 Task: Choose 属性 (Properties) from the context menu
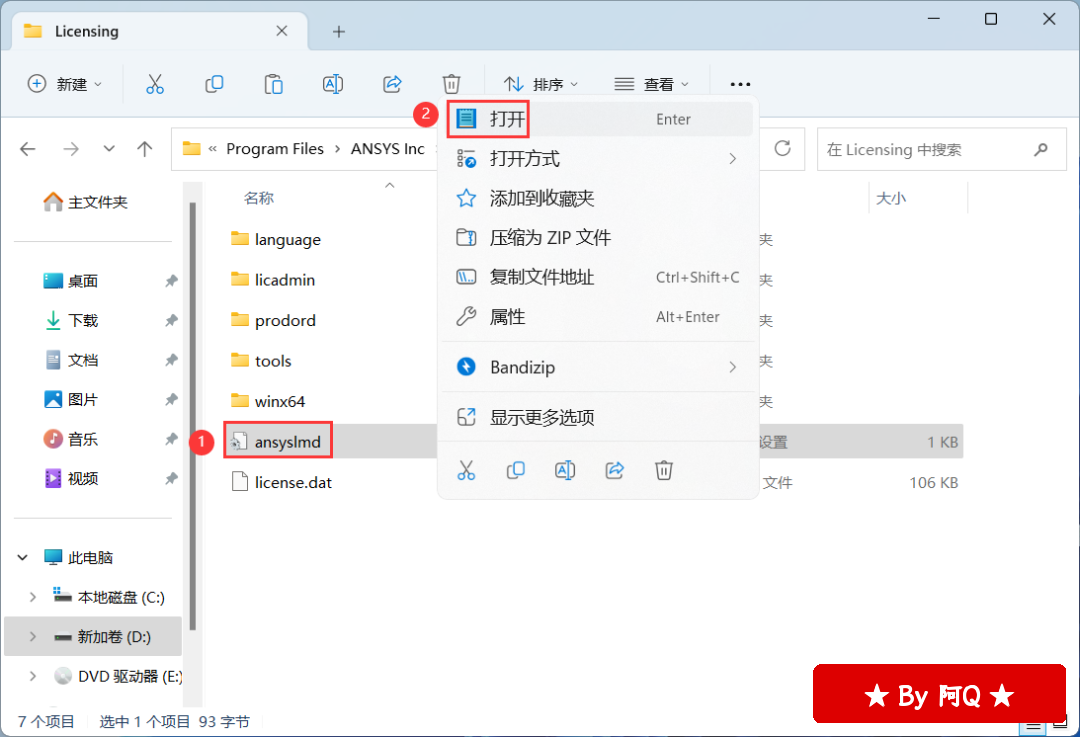(507, 317)
